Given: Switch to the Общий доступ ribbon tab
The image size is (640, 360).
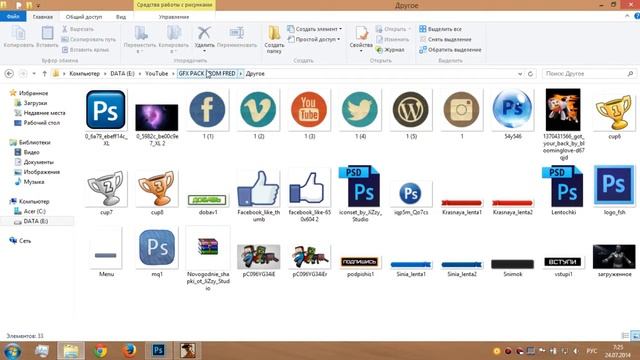Looking at the screenshot, I should (84, 17).
